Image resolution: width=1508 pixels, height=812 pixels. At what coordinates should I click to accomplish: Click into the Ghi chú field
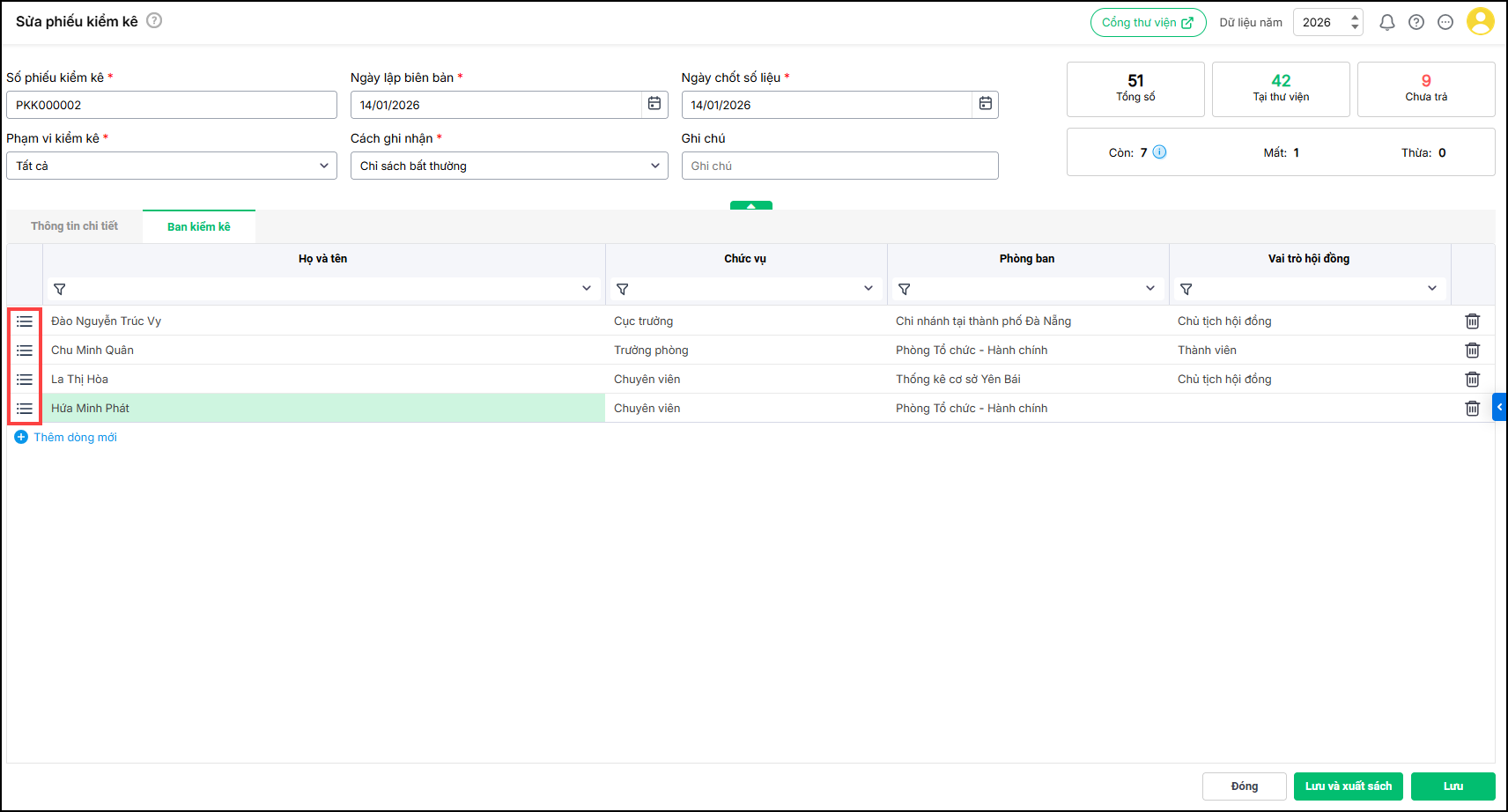(839, 166)
